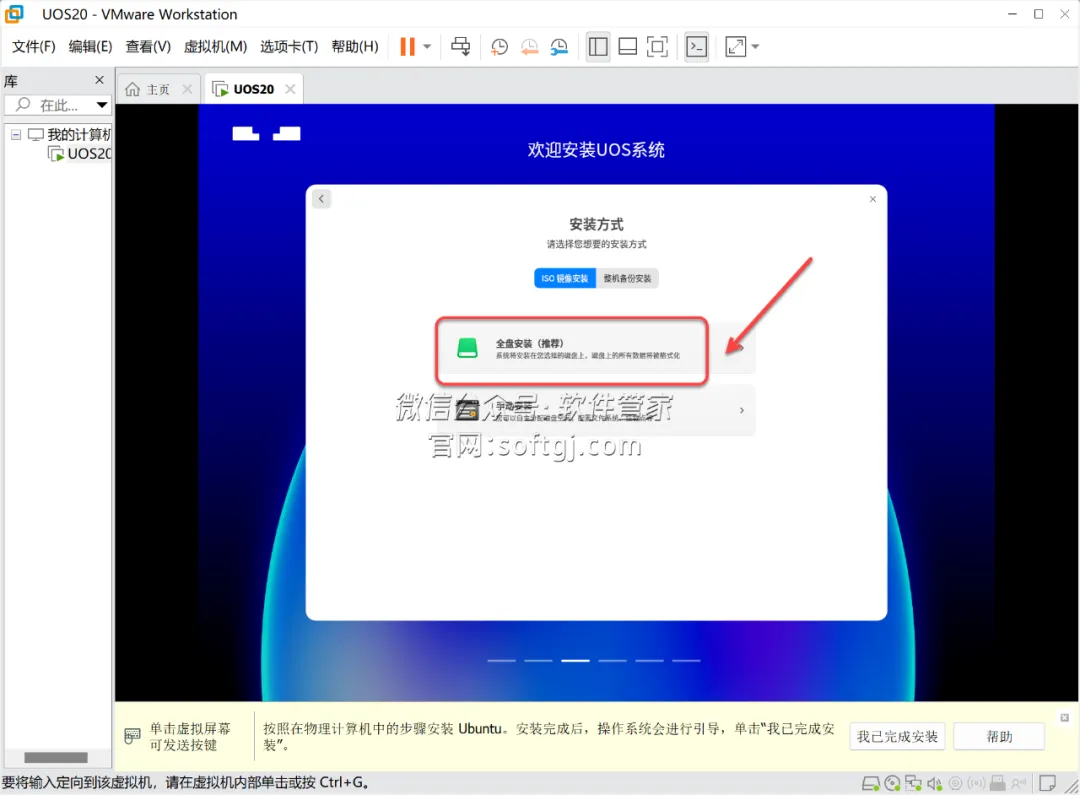Click the USB device status icon
Image resolution: width=1080 pixels, height=795 pixels.
(x=997, y=783)
